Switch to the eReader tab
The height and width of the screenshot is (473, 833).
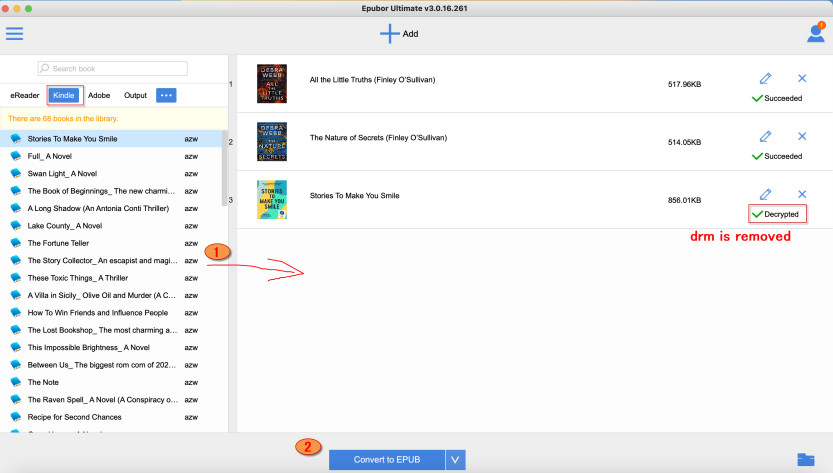pos(25,95)
